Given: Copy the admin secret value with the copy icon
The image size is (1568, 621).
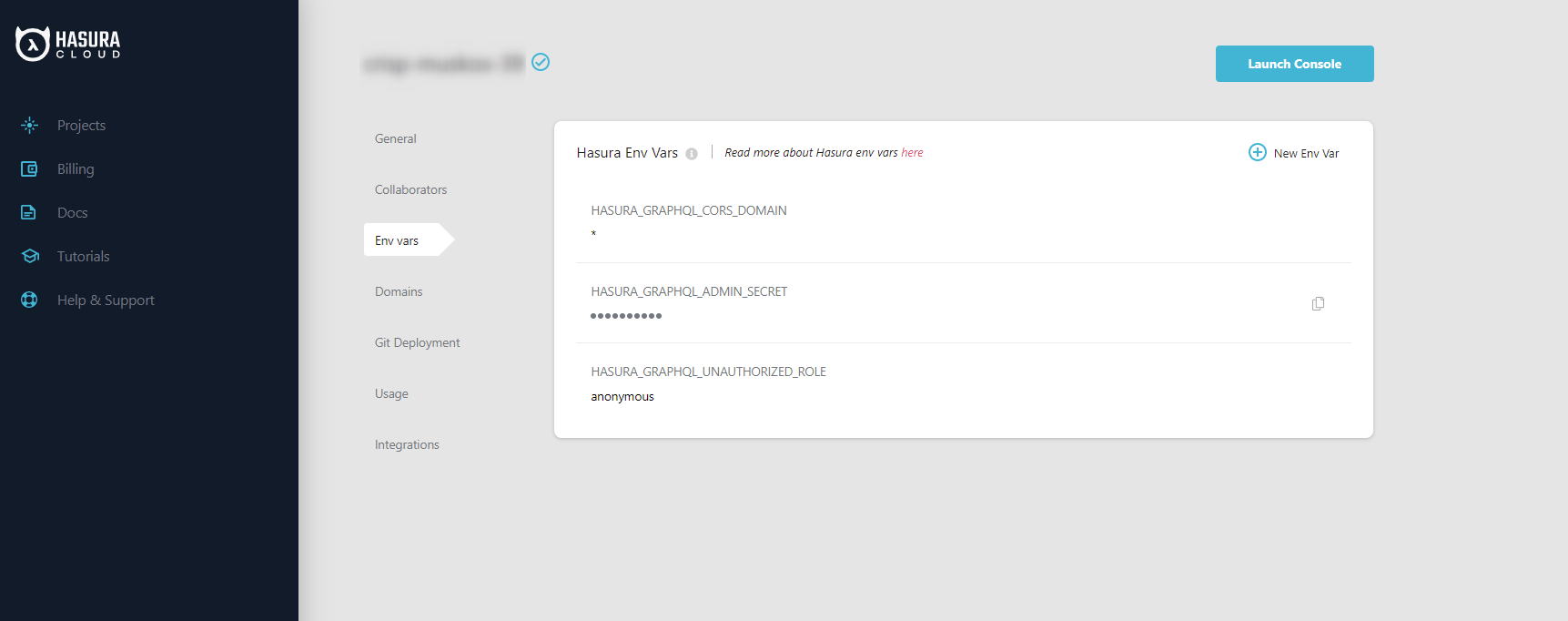Looking at the screenshot, I should [x=1318, y=303].
